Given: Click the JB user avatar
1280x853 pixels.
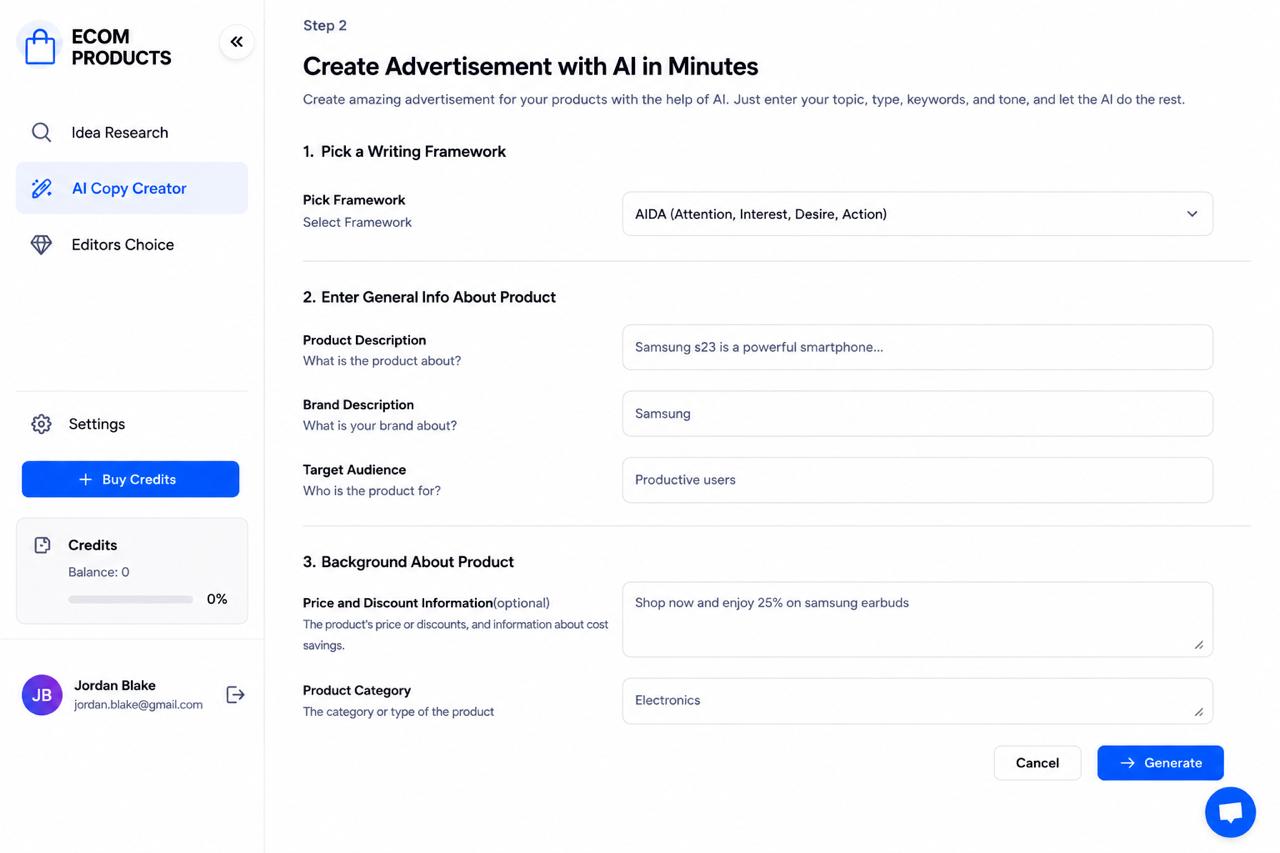Looking at the screenshot, I should point(42,695).
